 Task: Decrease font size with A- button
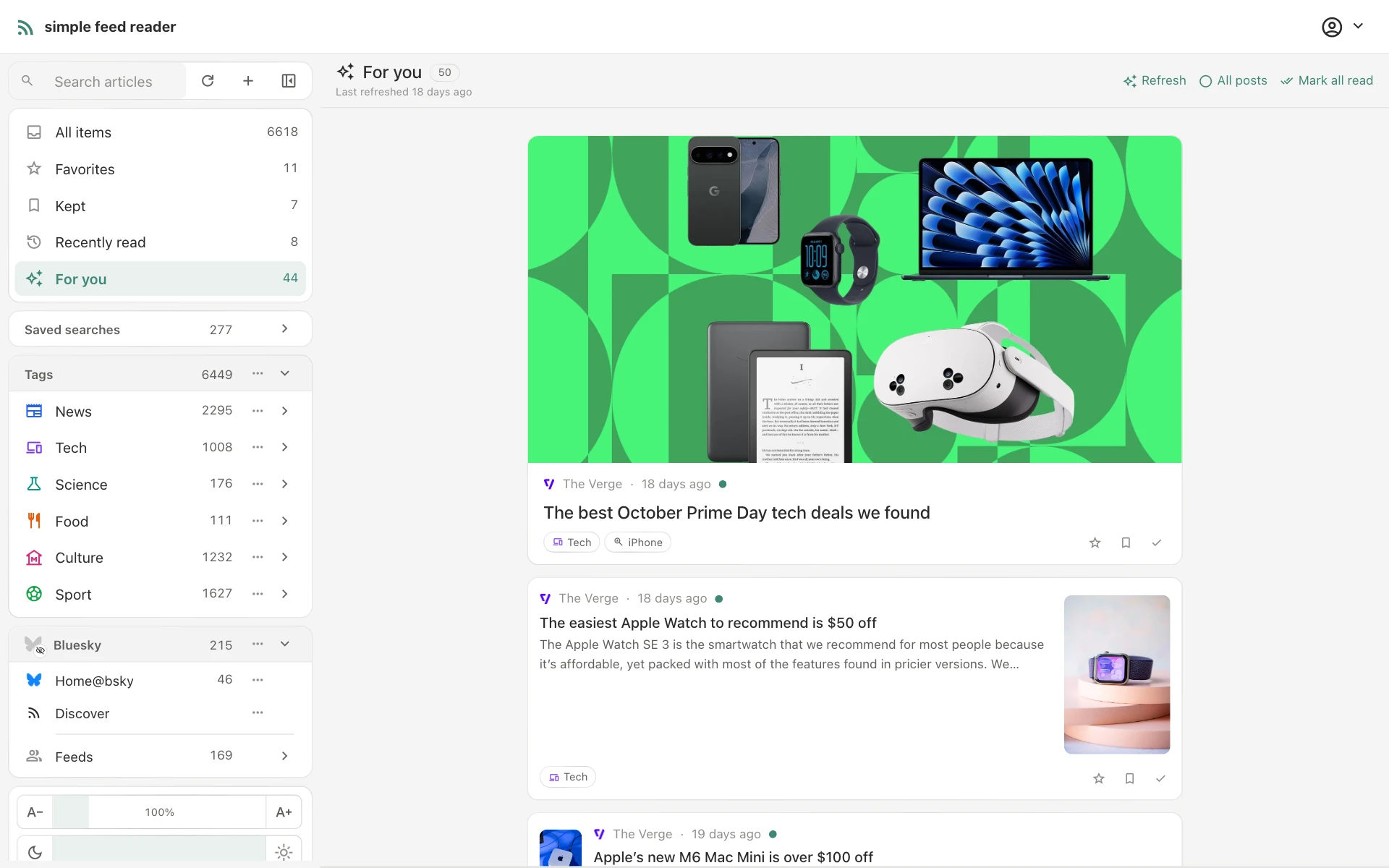coord(35,812)
